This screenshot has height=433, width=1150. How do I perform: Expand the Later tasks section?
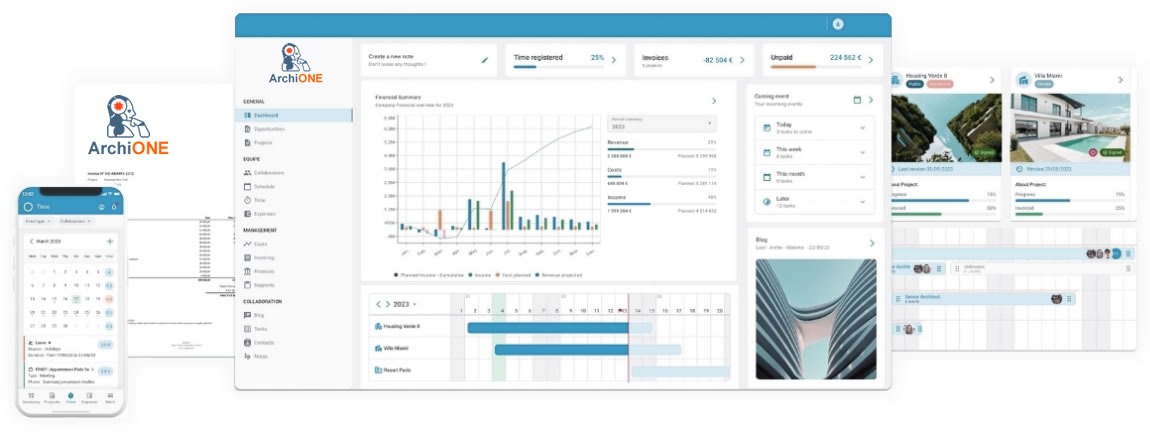click(x=862, y=202)
